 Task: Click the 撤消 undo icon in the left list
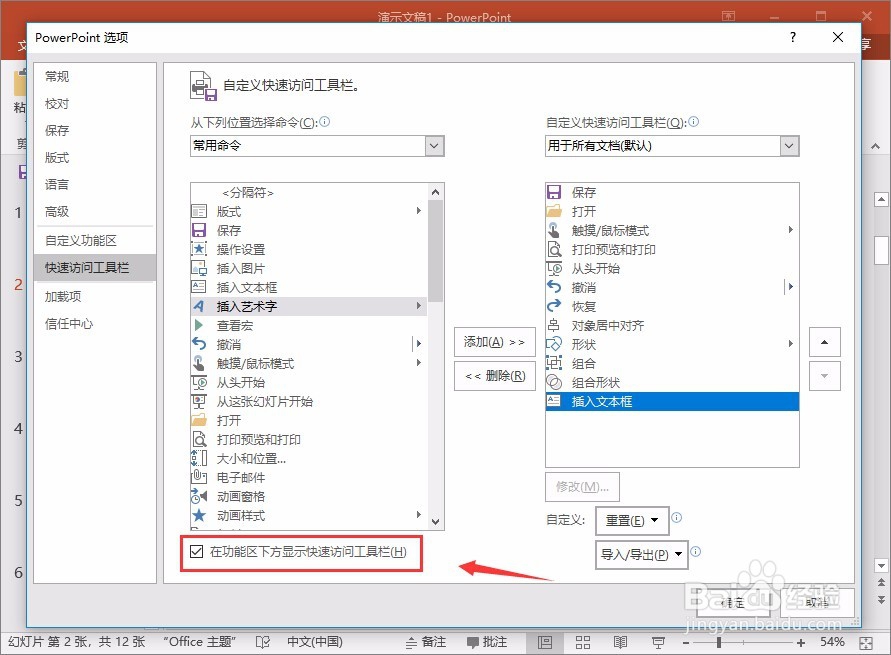click(x=199, y=344)
